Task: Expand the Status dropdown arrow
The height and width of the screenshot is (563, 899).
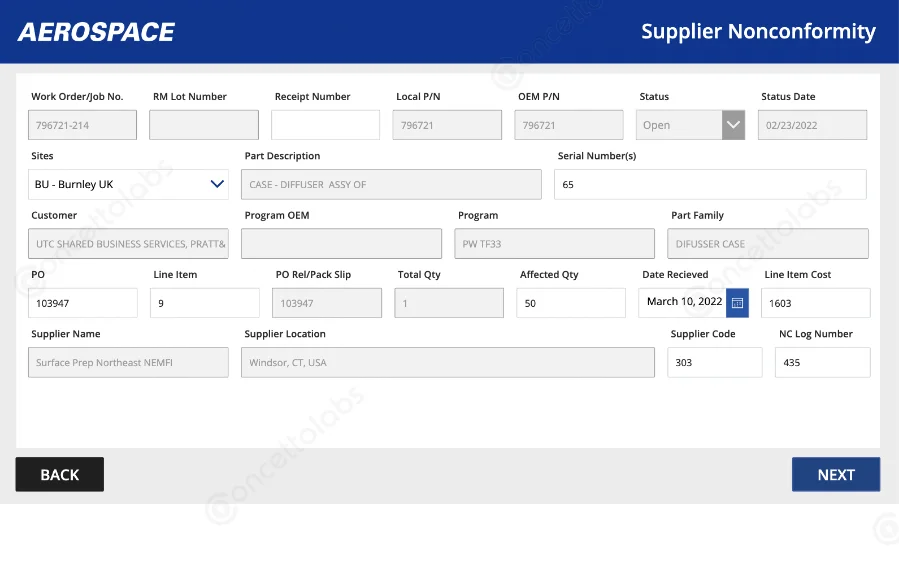Action: tap(733, 125)
